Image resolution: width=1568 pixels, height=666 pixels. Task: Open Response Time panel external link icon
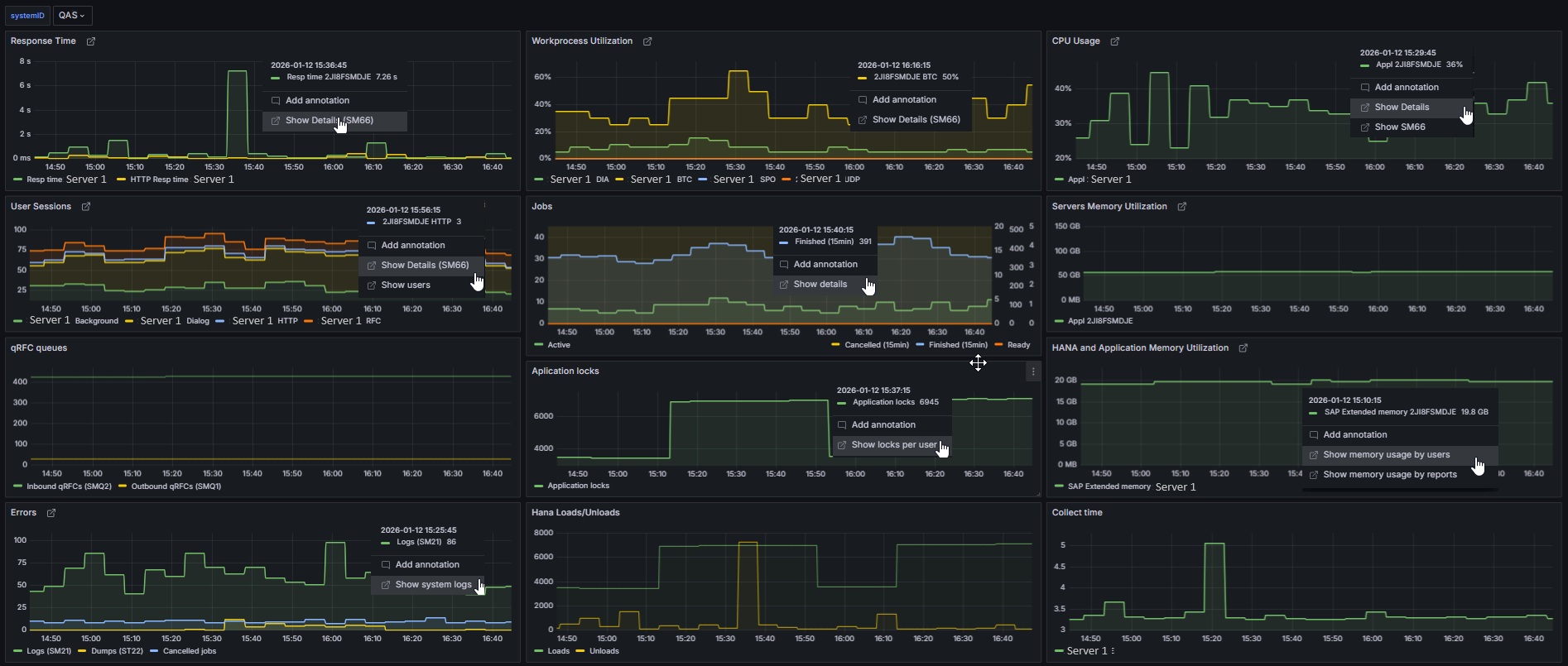click(x=91, y=41)
